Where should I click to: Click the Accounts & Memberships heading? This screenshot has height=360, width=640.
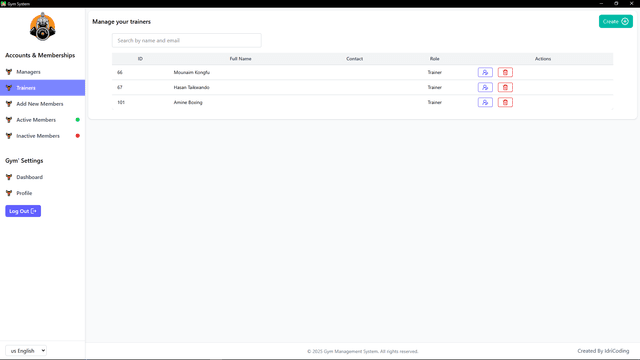point(40,55)
